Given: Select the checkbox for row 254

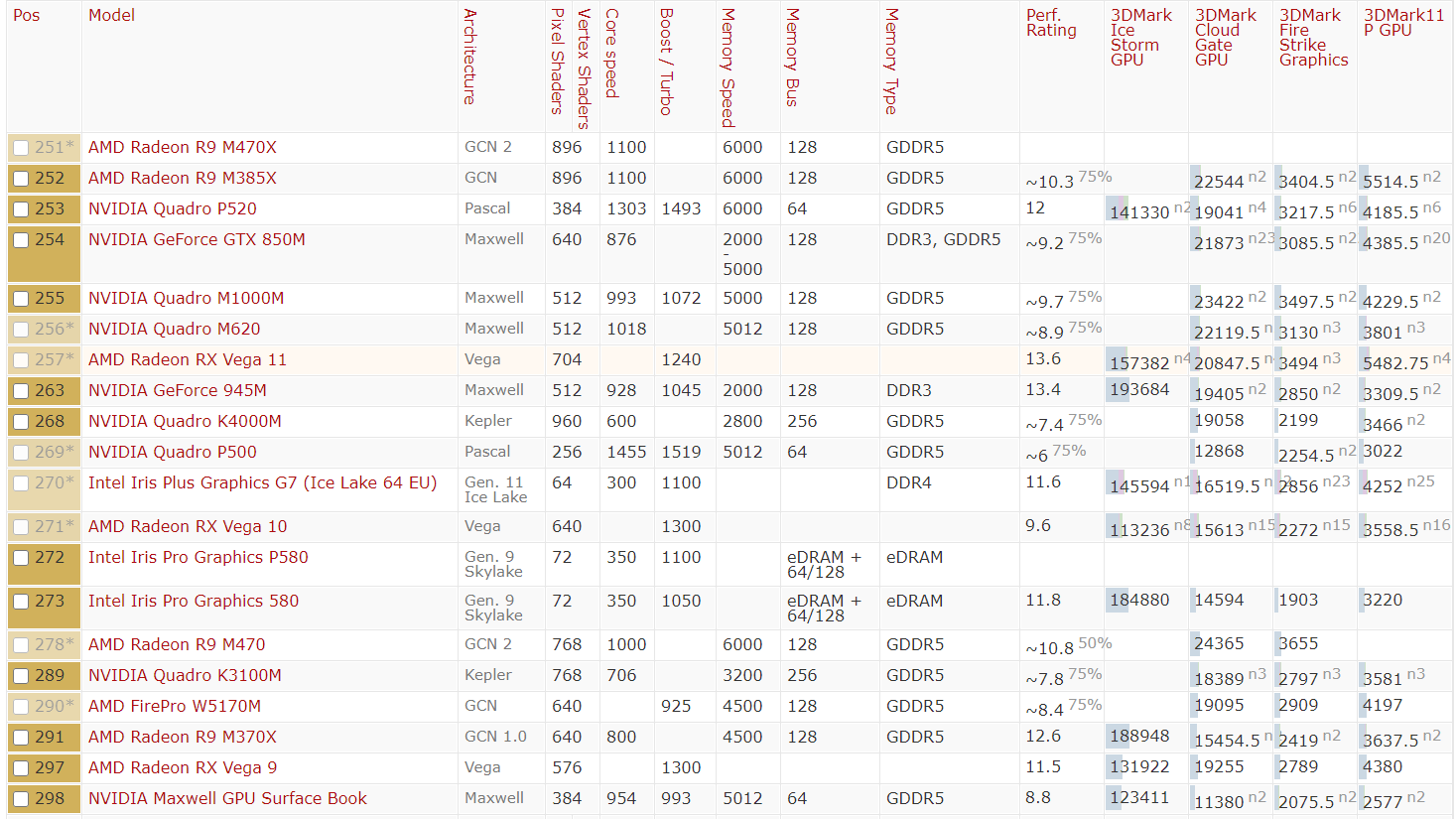Looking at the screenshot, I should coord(21,240).
